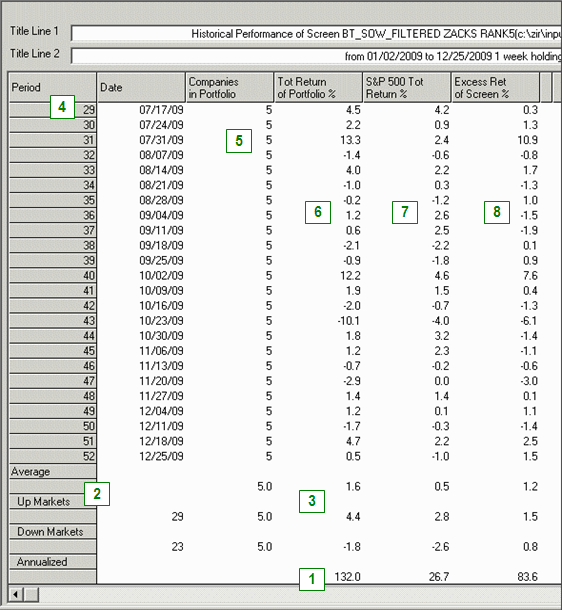Click the horizontal scrollbar left arrow
Screen dimensions: 562x610
coord(16,594)
